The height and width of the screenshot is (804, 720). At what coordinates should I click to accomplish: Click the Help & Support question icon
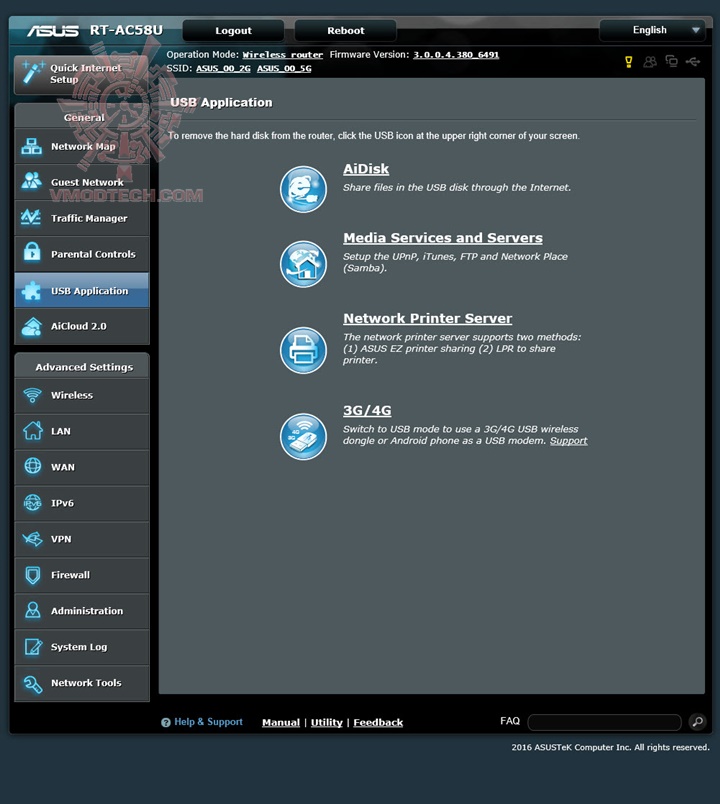tap(166, 722)
